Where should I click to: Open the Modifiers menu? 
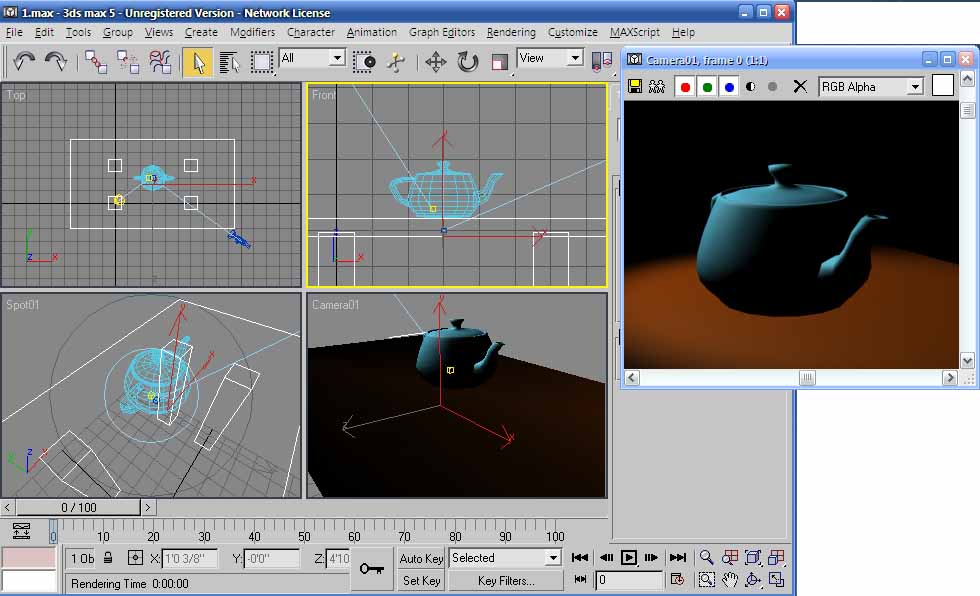(x=252, y=32)
